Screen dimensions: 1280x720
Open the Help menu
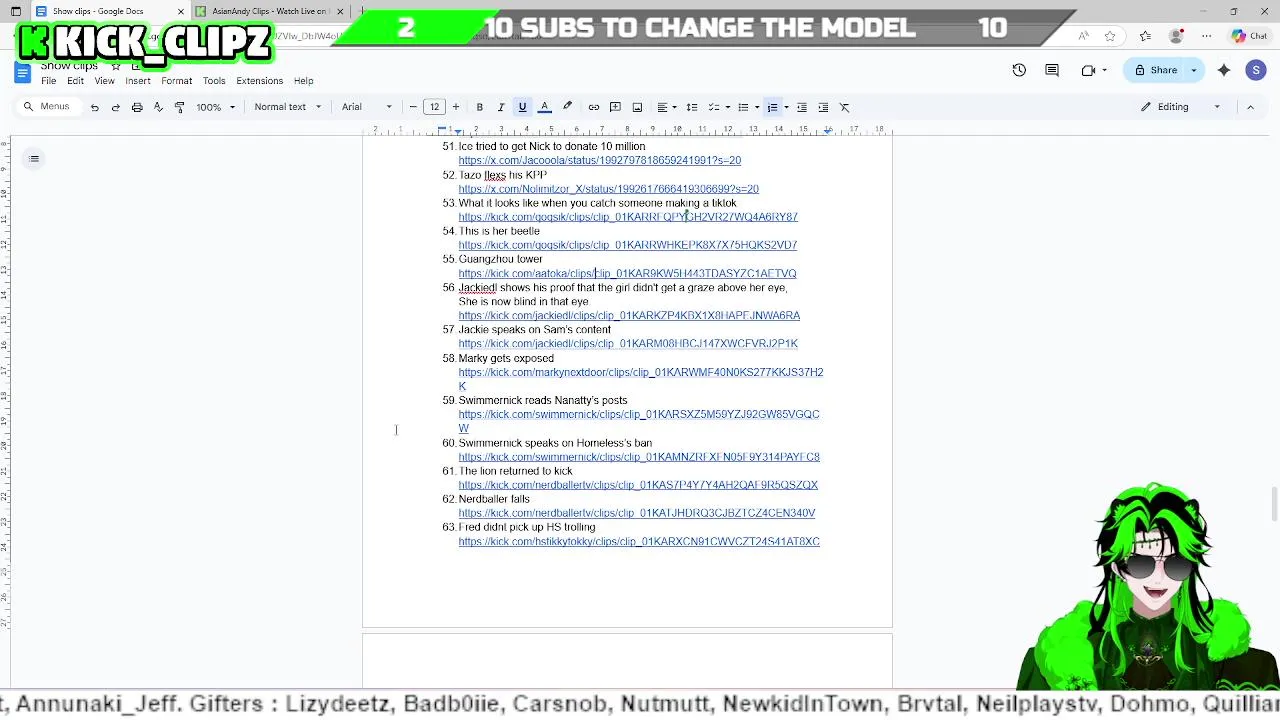(x=303, y=81)
